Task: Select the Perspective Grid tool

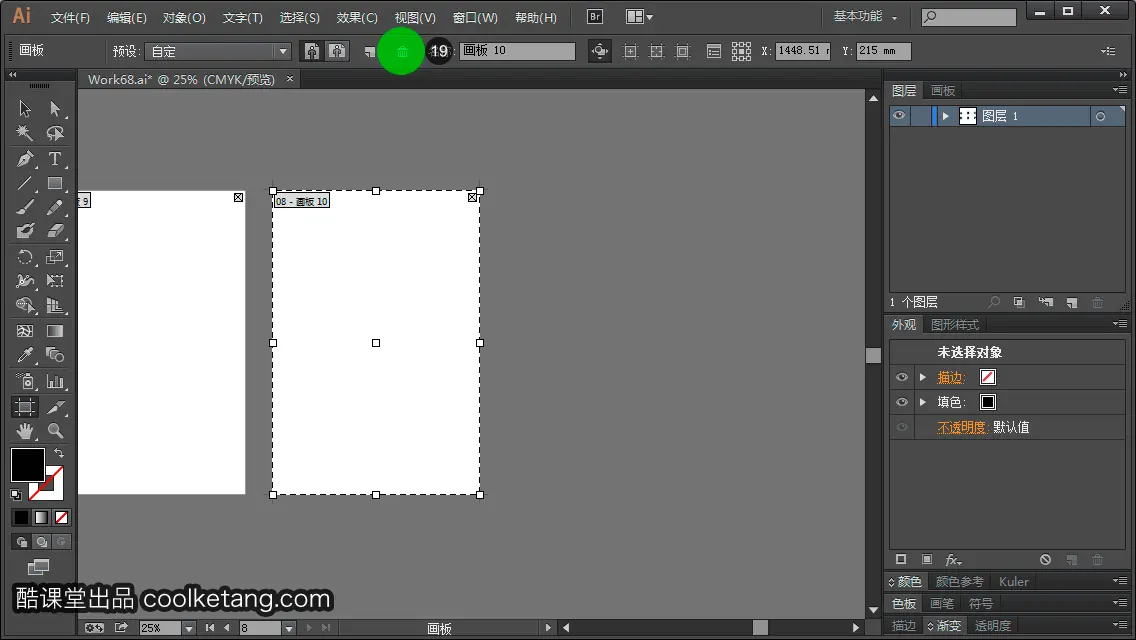Action: (55, 306)
